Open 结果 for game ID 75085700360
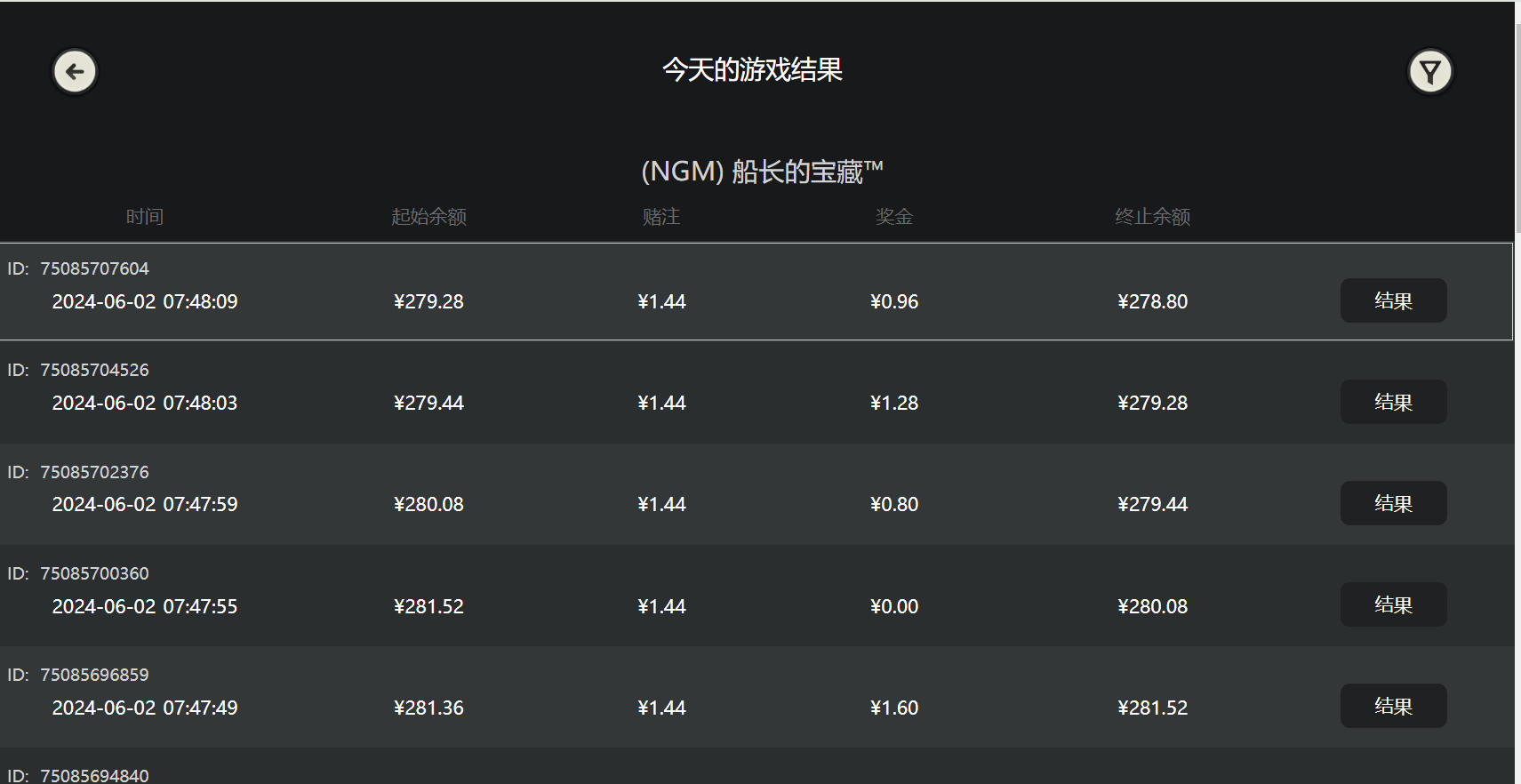 click(x=1393, y=604)
